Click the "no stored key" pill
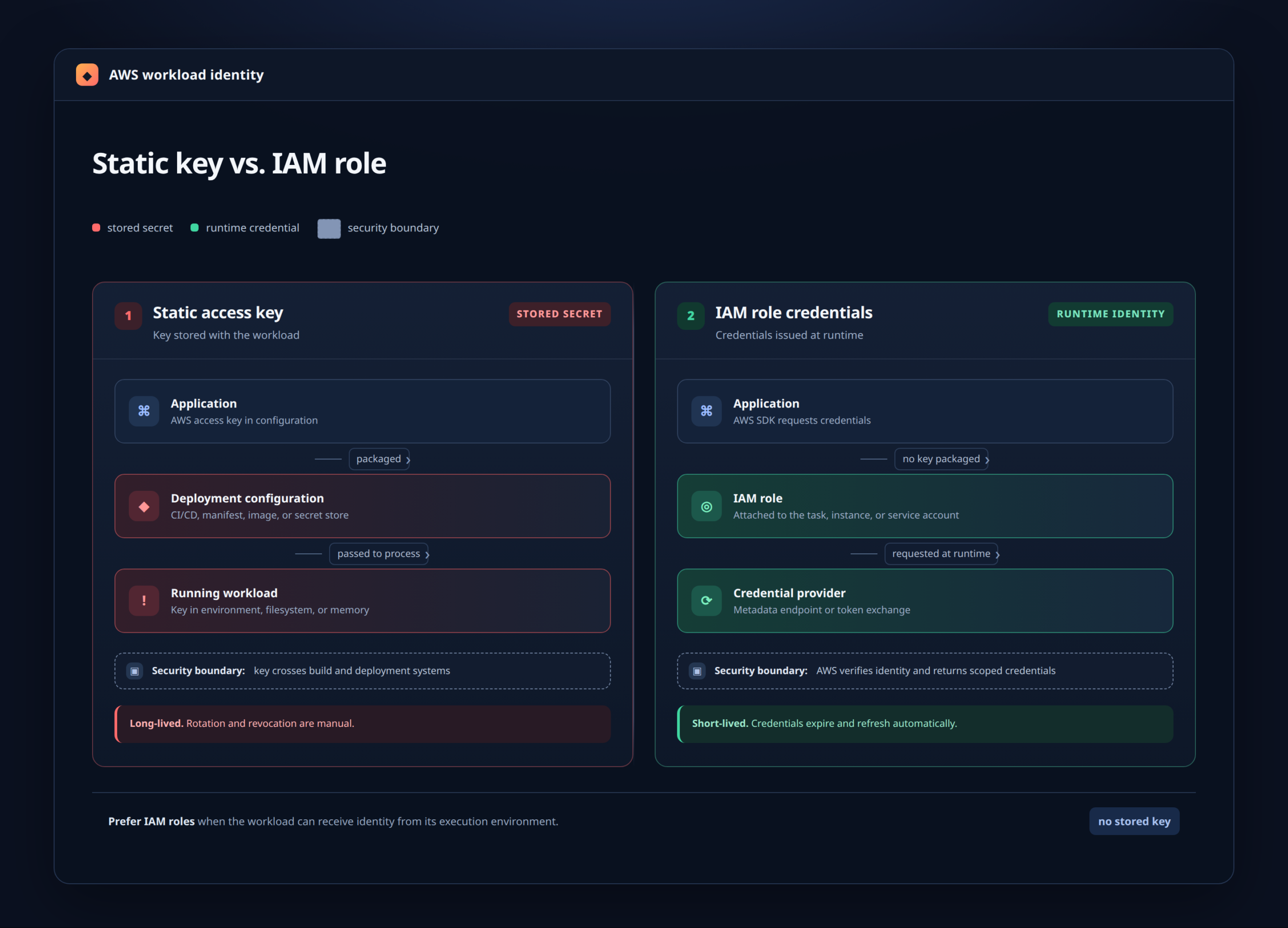Screen dimensions: 1288x928 pyautogui.click(x=1134, y=821)
